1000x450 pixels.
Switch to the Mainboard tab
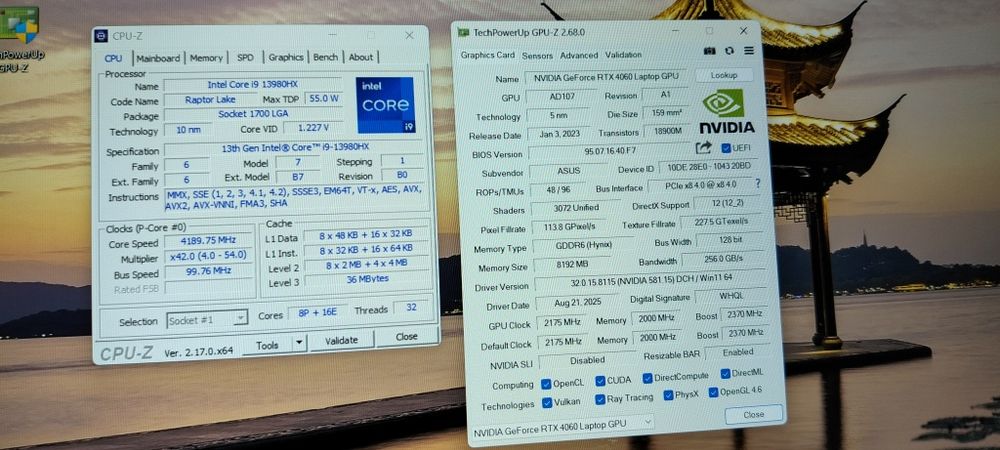158,58
